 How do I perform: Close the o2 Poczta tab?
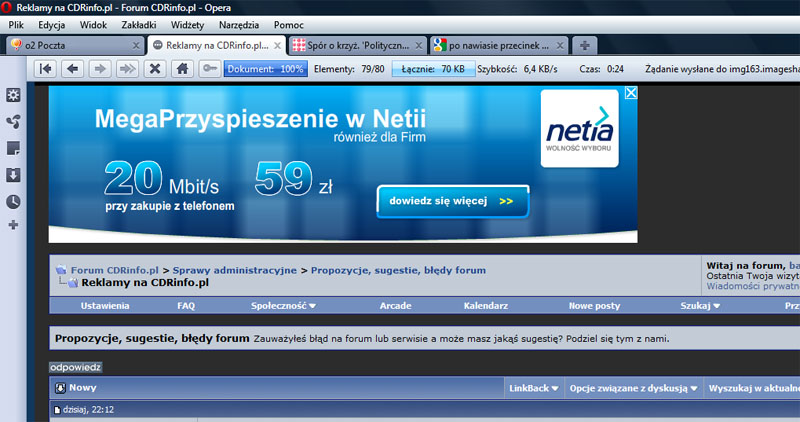[x=136, y=45]
